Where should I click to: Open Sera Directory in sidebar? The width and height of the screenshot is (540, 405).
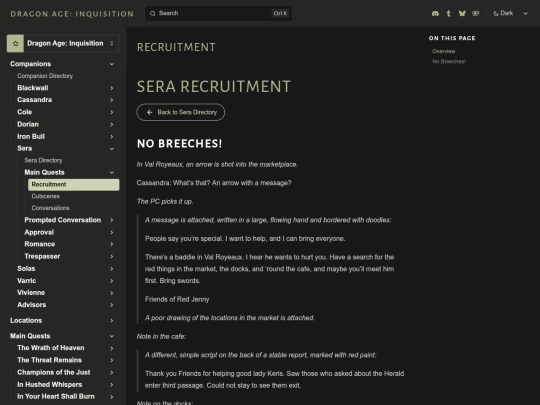click(x=43, y=160)
